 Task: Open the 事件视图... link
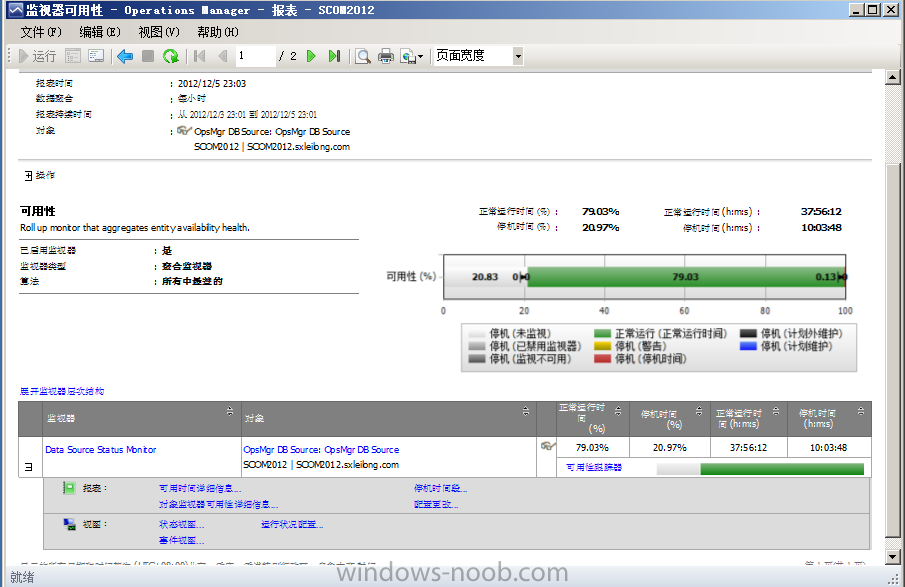(181, 540)
